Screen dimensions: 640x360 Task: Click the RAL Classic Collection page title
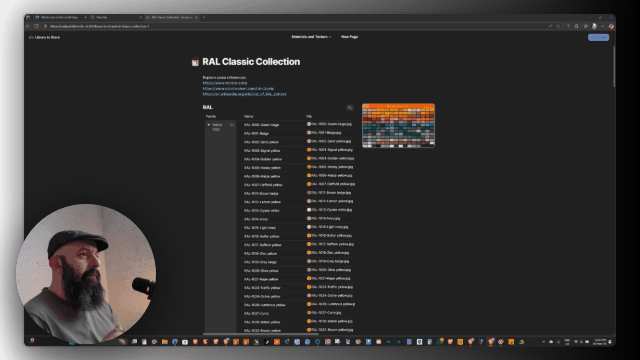(x=251, y=62)
